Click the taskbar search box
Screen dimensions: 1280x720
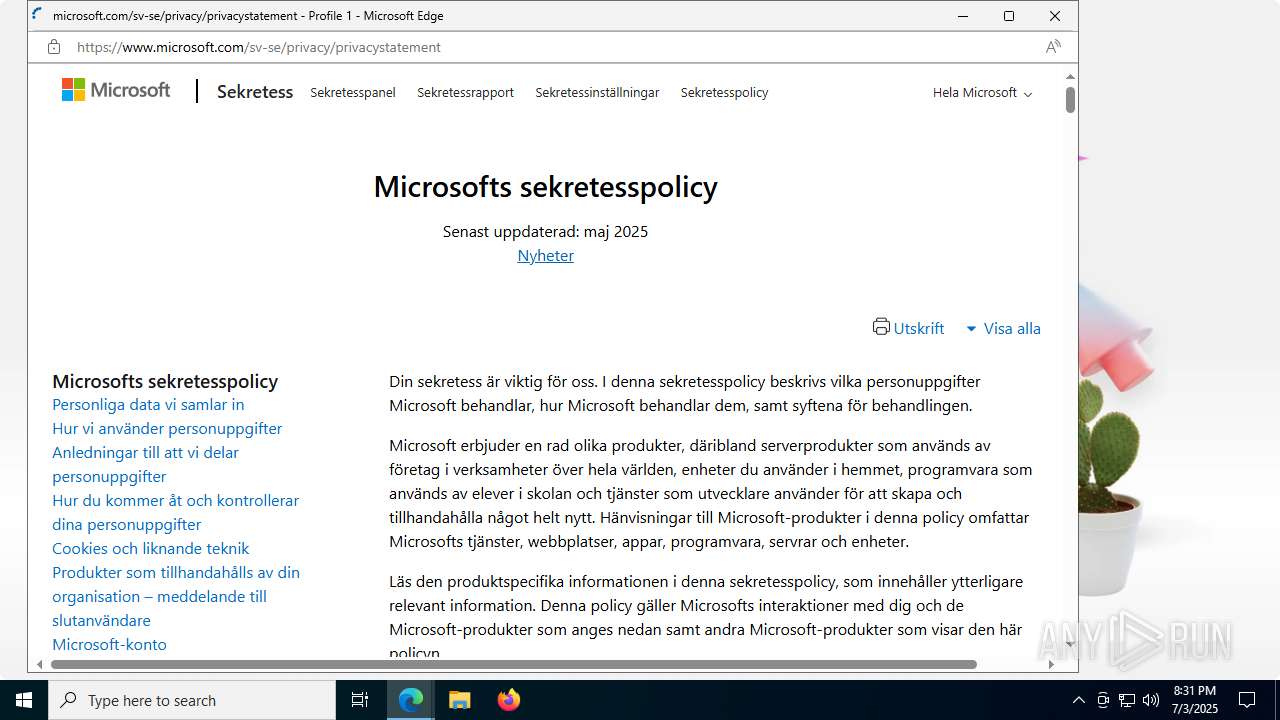[x=192, y=700]
